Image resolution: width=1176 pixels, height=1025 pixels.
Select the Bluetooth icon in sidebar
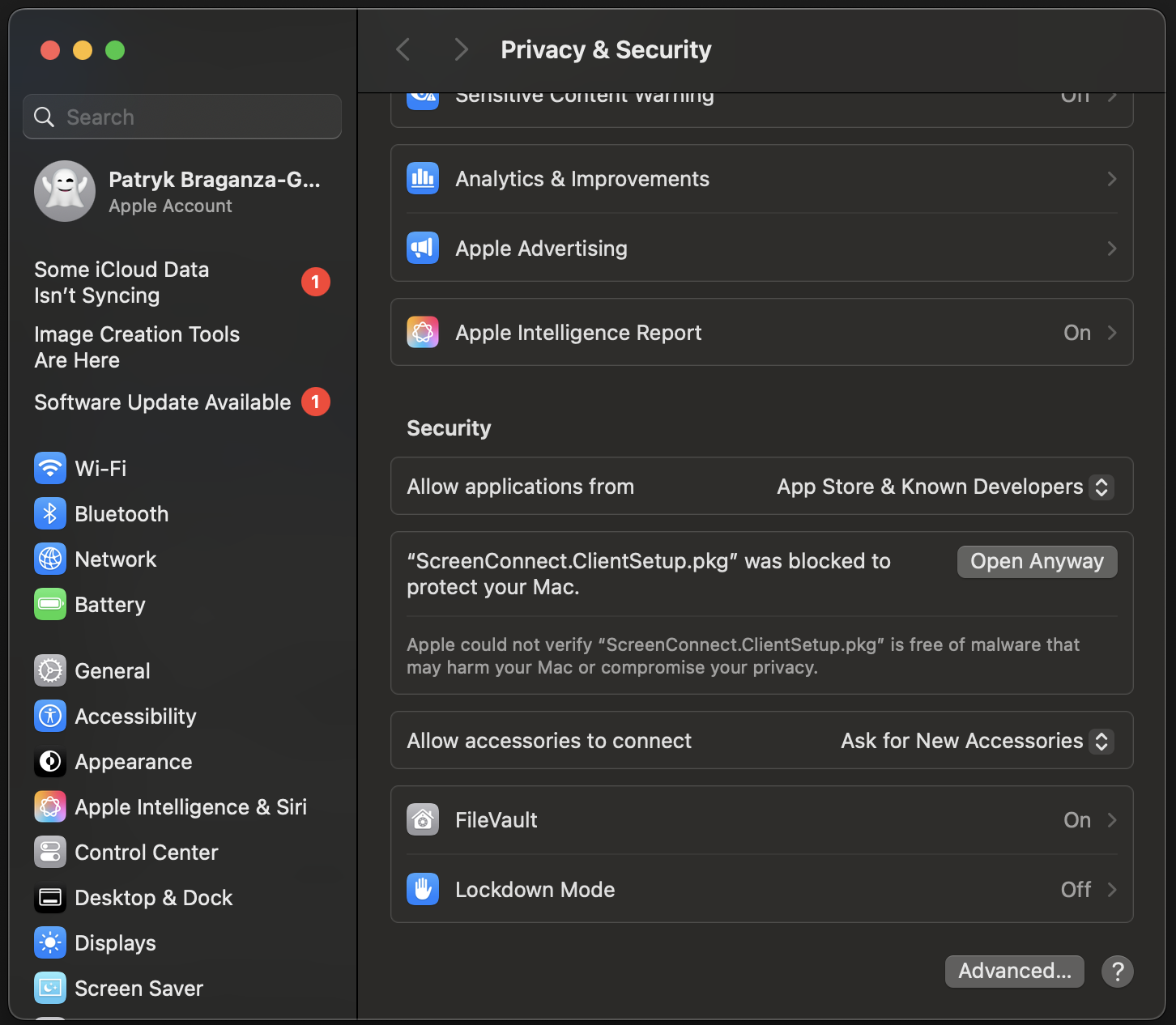click(x=50, y=513)
